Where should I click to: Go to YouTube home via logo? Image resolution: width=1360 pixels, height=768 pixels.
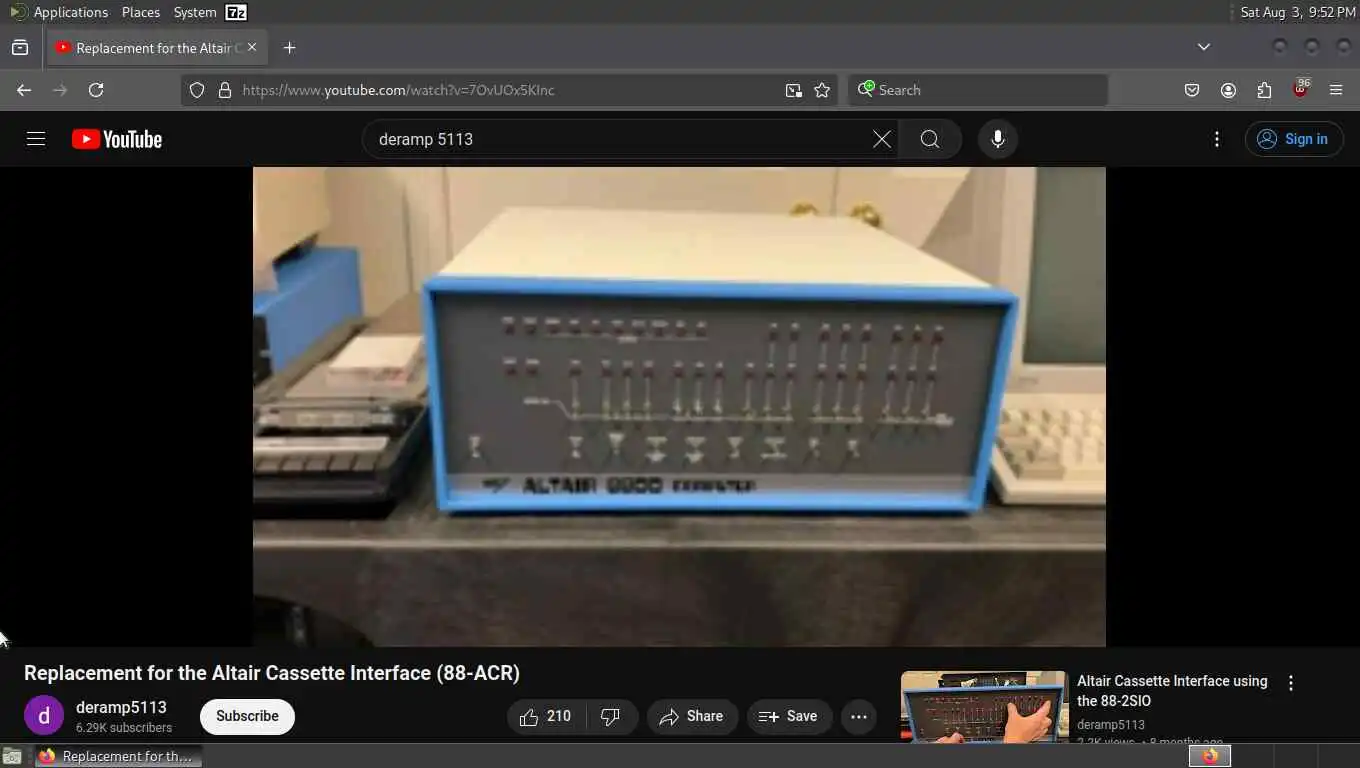pos(117,139)
